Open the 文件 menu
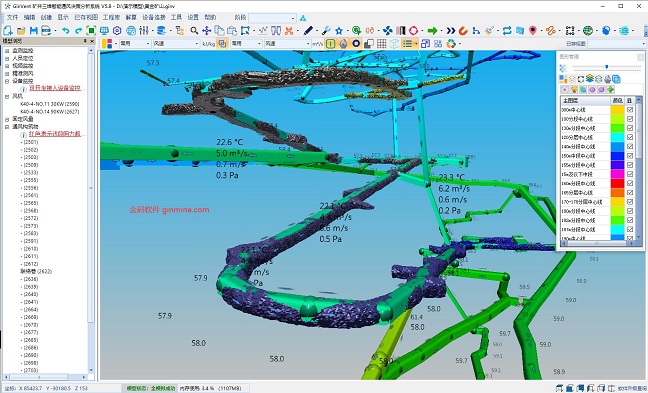 [x=12, y=17]
